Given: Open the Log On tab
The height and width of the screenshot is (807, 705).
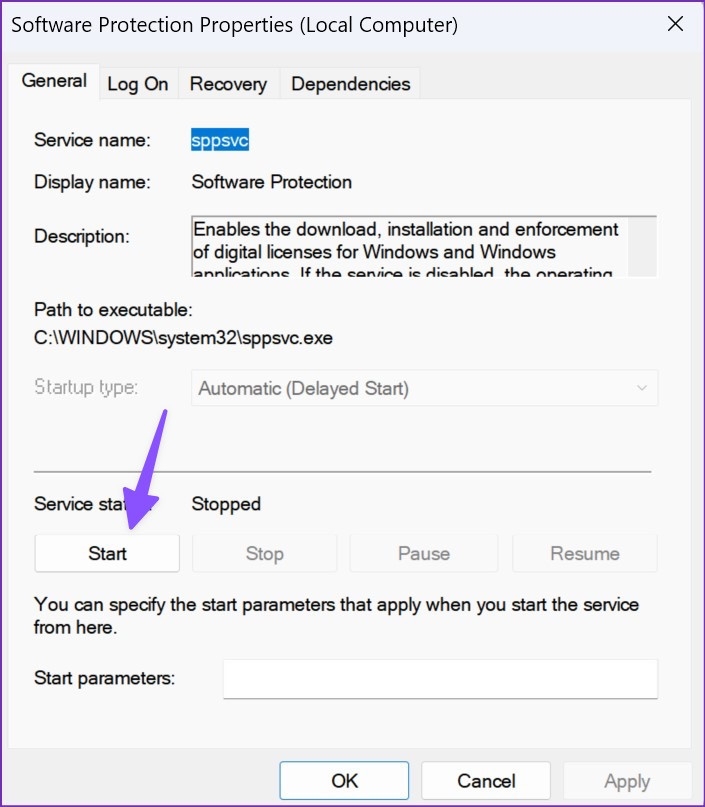Looking at the screenshot, I should (x=137, y=84).
